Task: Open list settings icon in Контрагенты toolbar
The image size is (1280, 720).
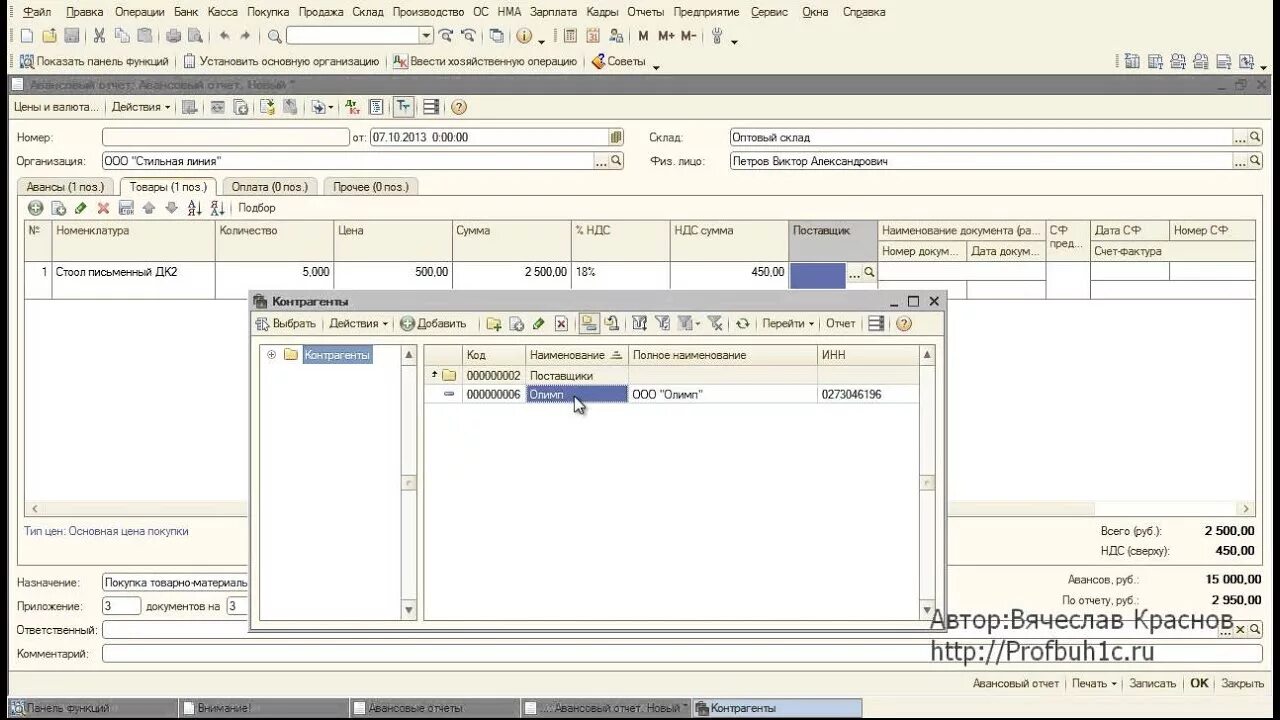Action: [876, 324]
